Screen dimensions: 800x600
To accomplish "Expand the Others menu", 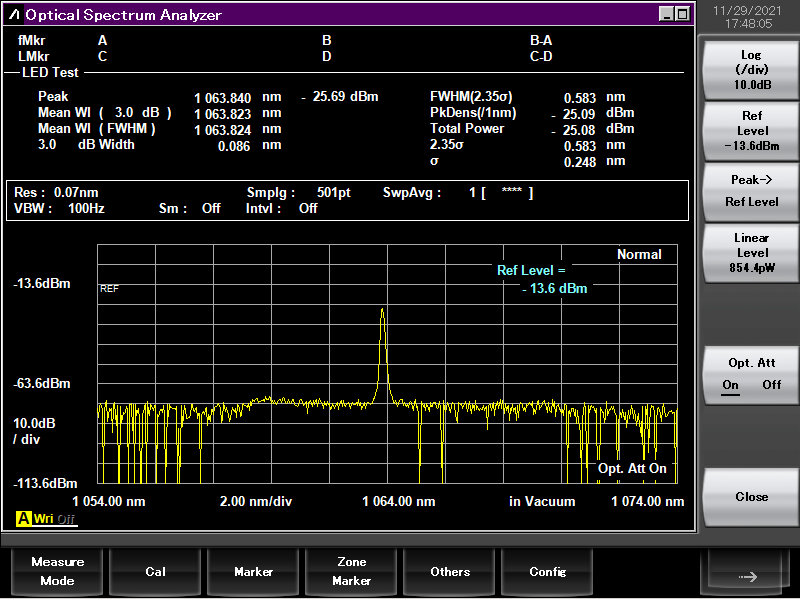I will [x=450, y=571].
